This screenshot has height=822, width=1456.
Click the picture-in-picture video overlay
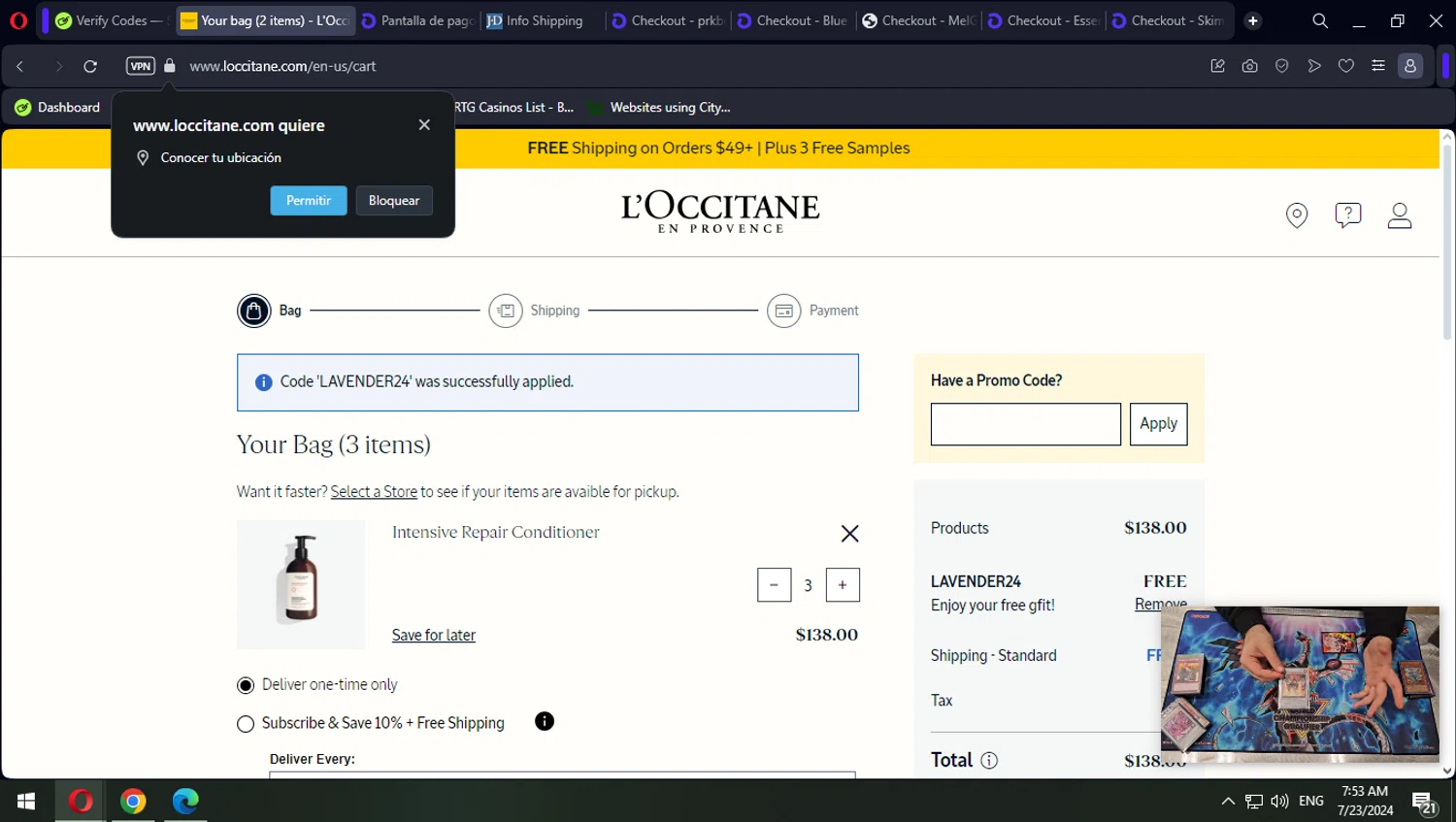[1300, 684]
